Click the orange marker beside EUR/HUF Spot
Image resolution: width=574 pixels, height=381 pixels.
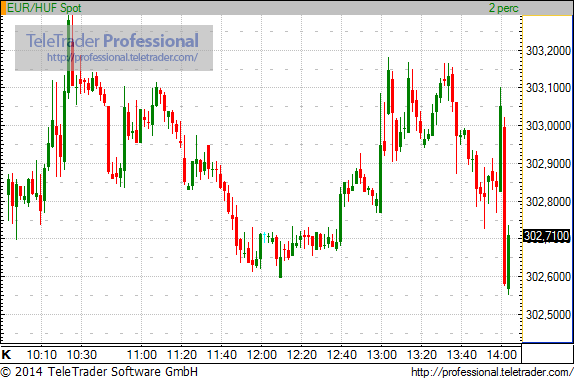(x=3, y=8)
